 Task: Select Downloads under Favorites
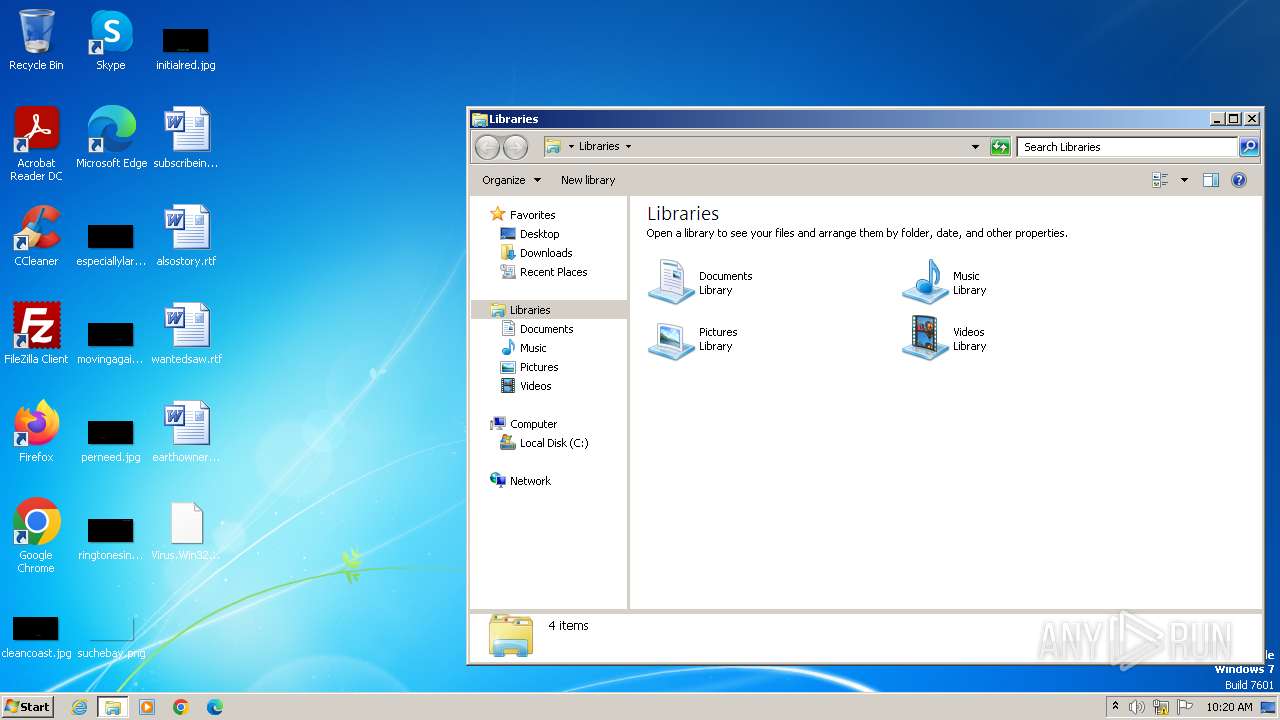[x=546, y=253]
